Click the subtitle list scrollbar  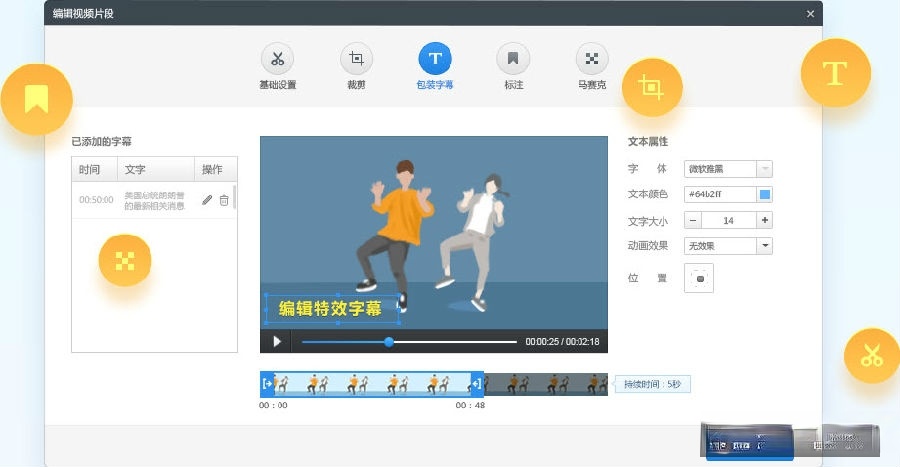pos(234,197)
